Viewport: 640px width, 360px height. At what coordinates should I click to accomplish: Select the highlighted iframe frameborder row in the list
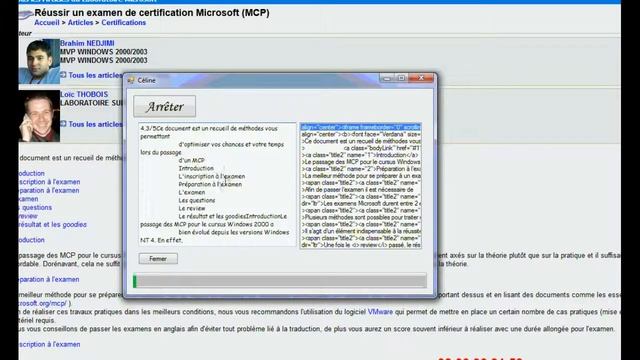[361, 127]
